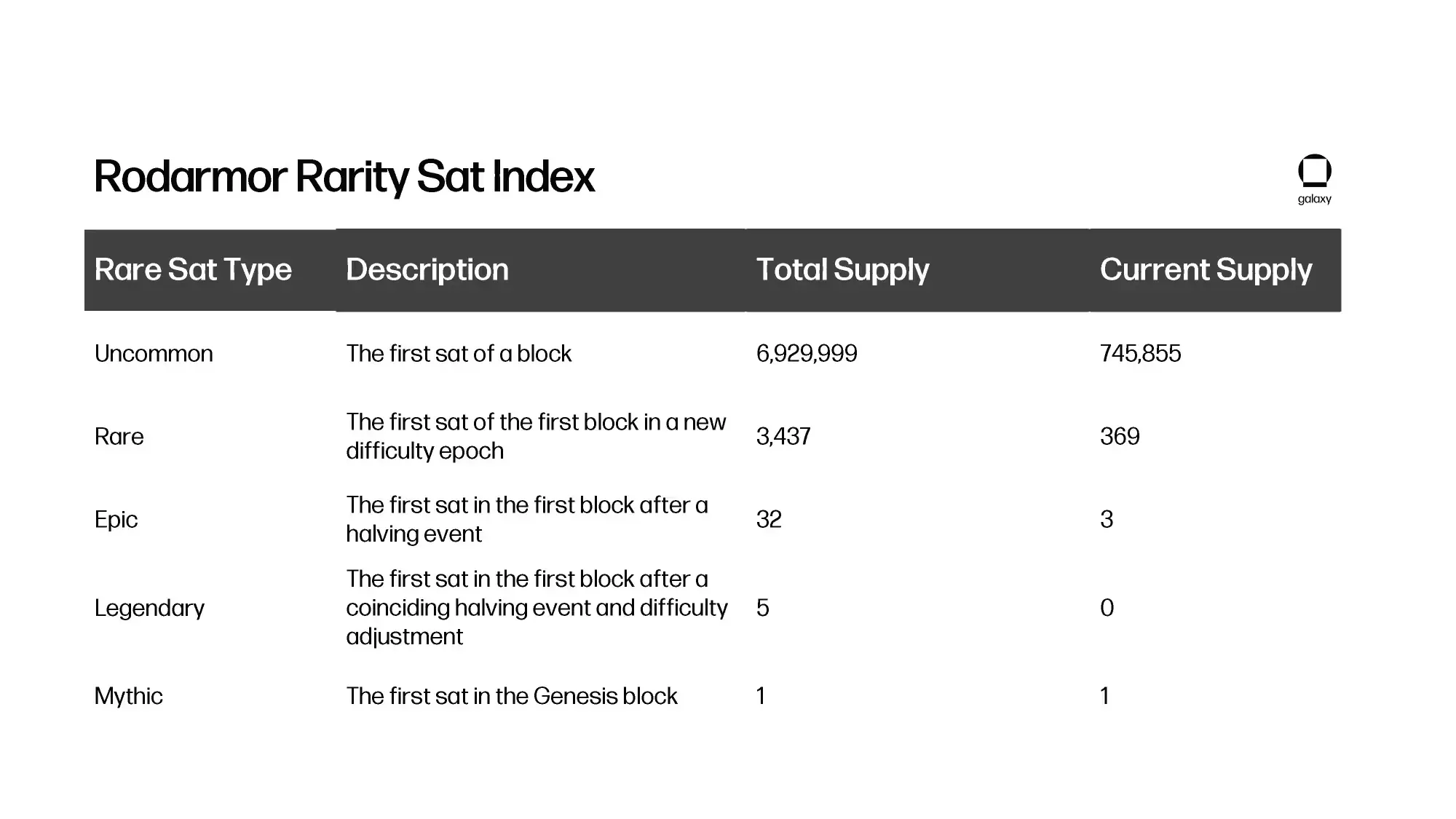Viewport: 1456px width, 819px height.
Task: Click the galaxy wordmark text under logo
Action: point(1315,199)
